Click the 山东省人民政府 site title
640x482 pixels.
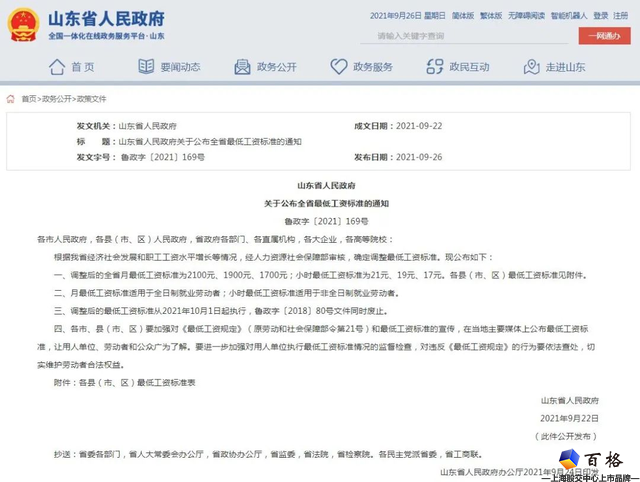pos(107,18)
